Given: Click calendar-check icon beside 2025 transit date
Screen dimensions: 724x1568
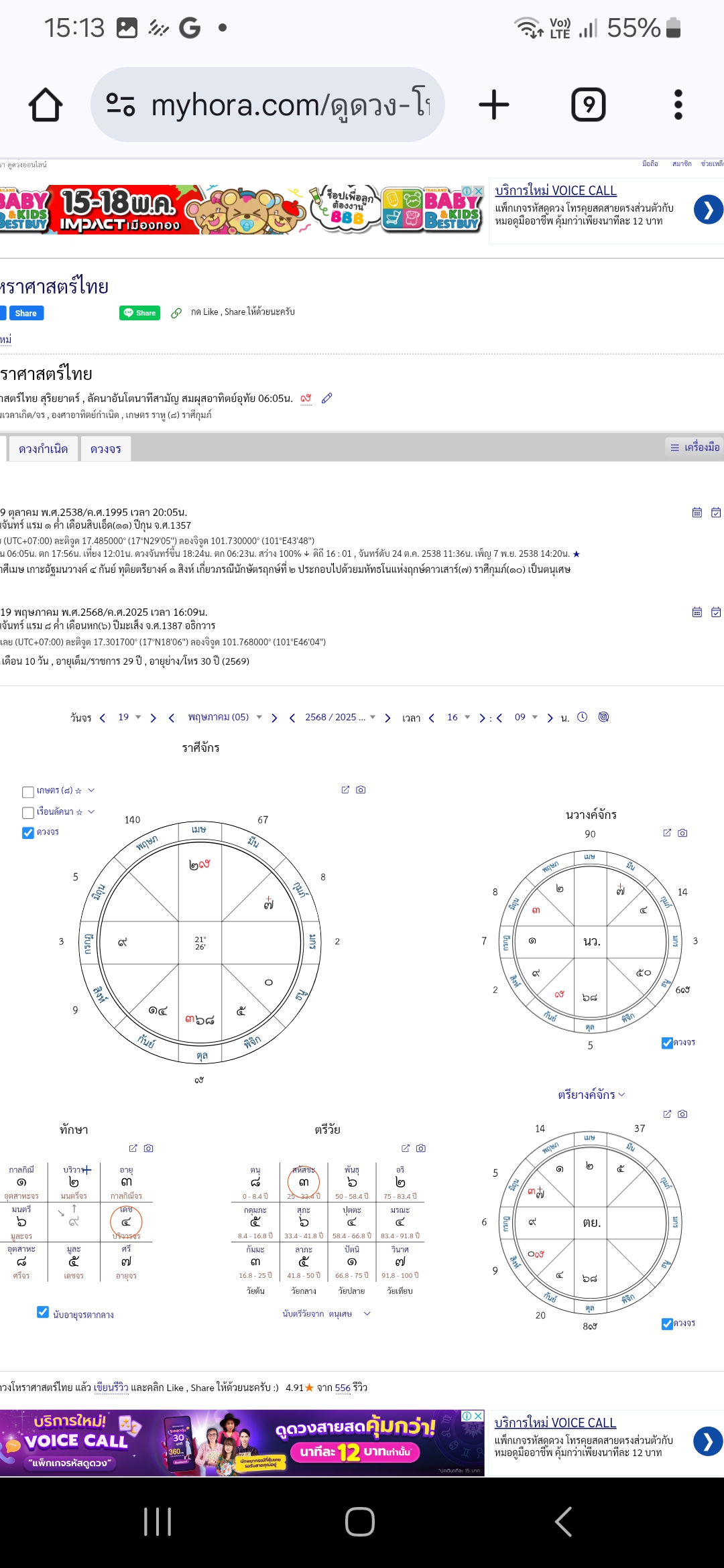Looking at the screenshot, I should coord(716,612).
